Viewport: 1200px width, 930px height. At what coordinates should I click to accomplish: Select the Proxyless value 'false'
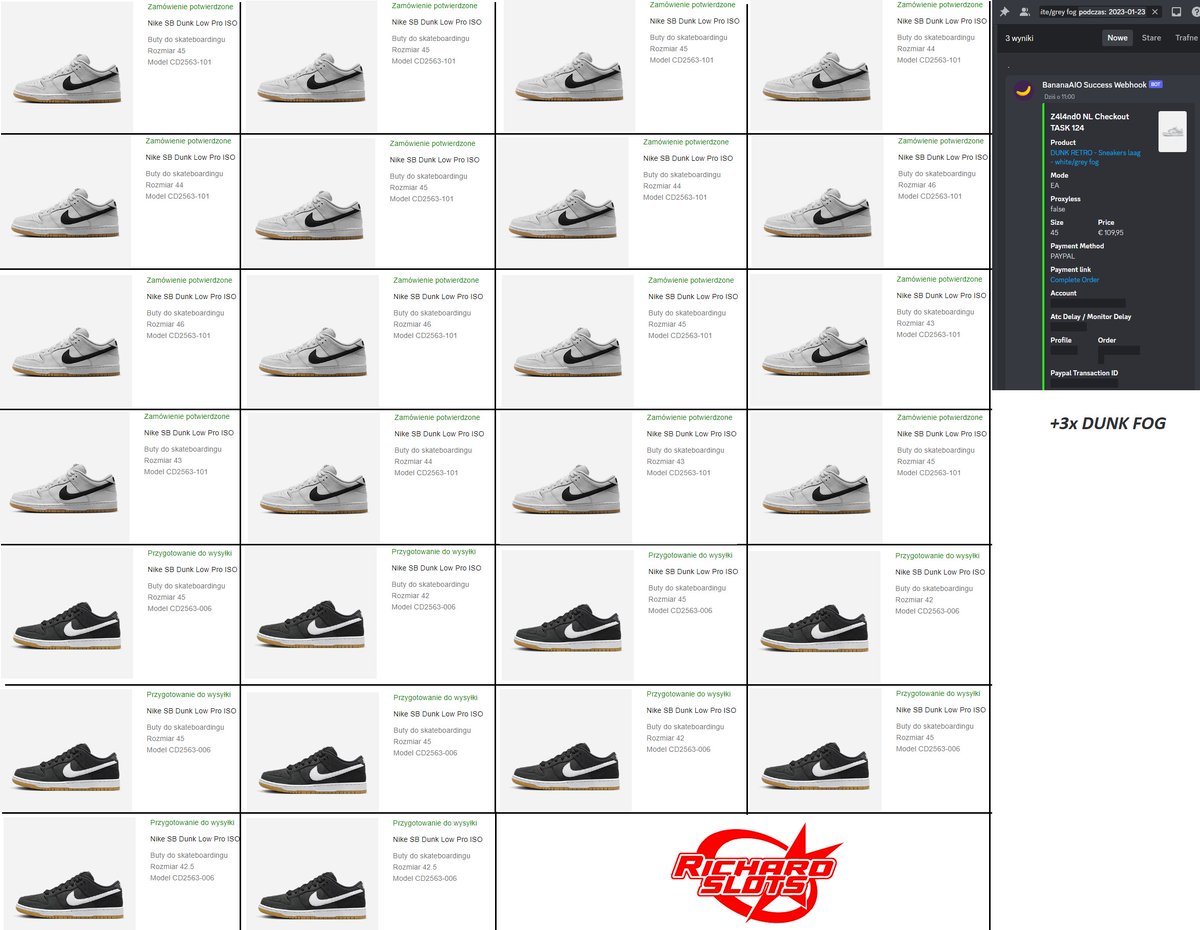point(1057,209)
